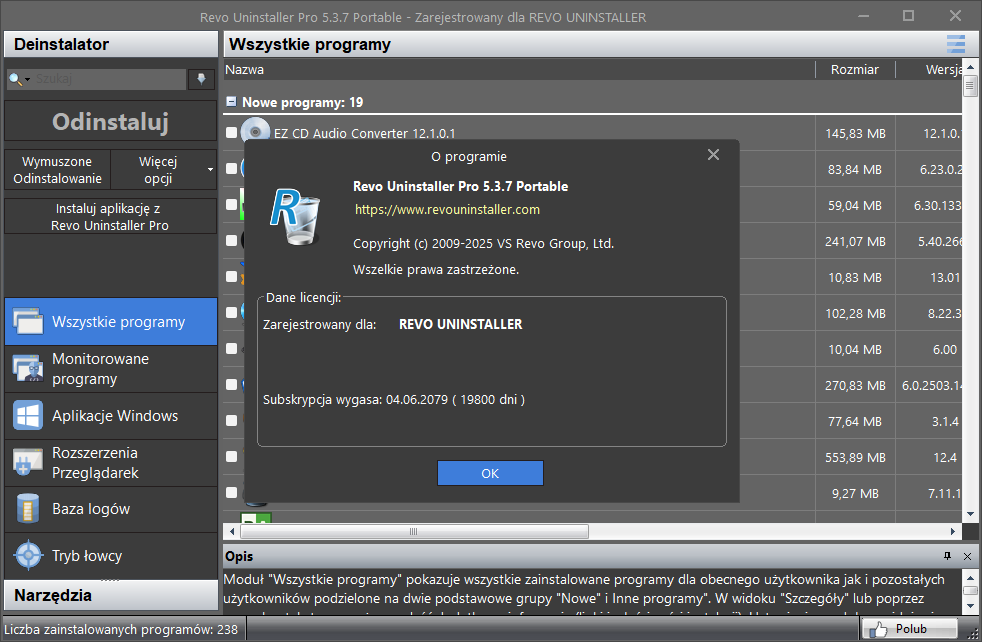The width and height of the screenshot is (982, 642).
Task: Open Monitorowane programy module
Action: pyautogui.click(x=111, y=369)
